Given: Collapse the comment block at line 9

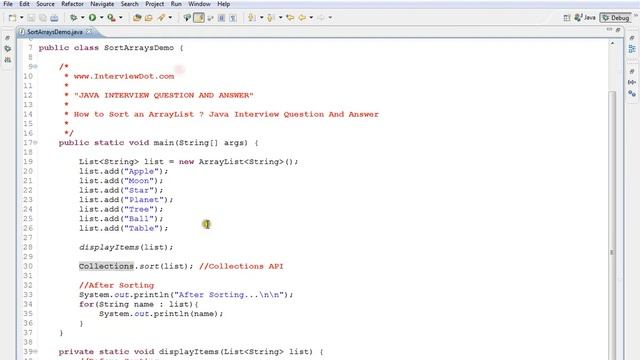Looking at the screenshot, I should 36,67.
